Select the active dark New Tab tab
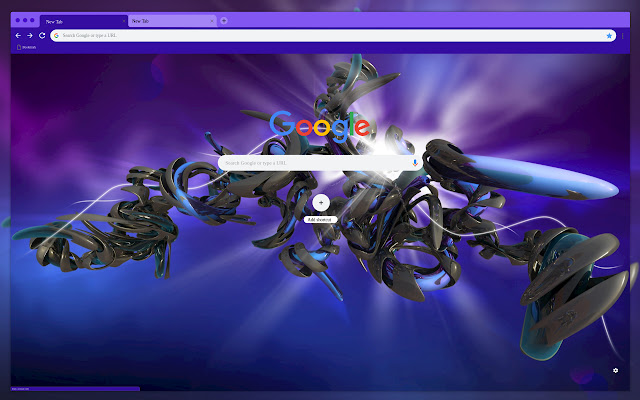Screen dimensions: 640x400 click(x=84, y=21)
